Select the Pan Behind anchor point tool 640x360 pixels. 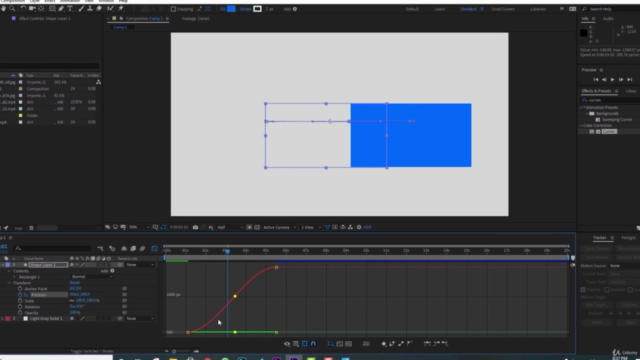coord(41,9)
